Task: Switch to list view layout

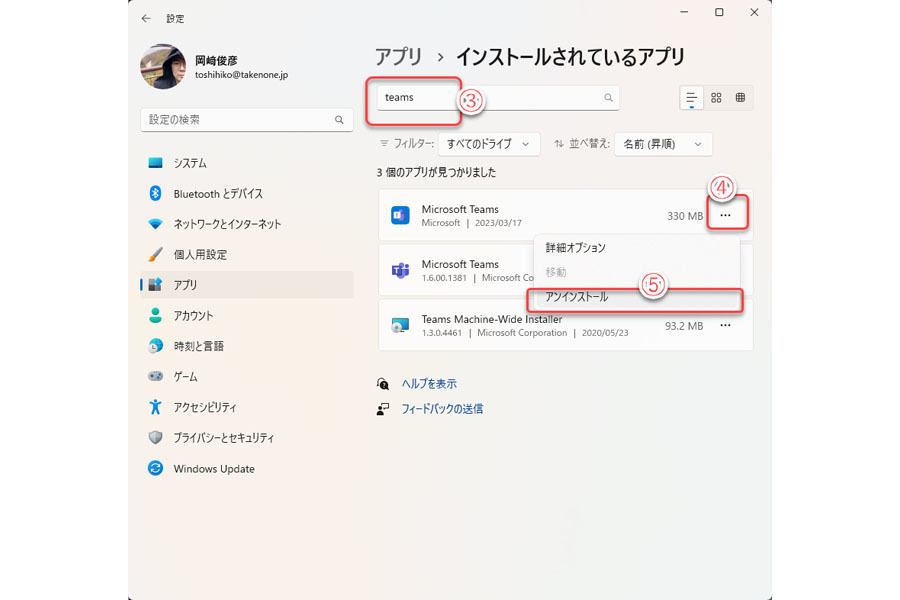Action: pyautogui.click(x=692, y=98)
